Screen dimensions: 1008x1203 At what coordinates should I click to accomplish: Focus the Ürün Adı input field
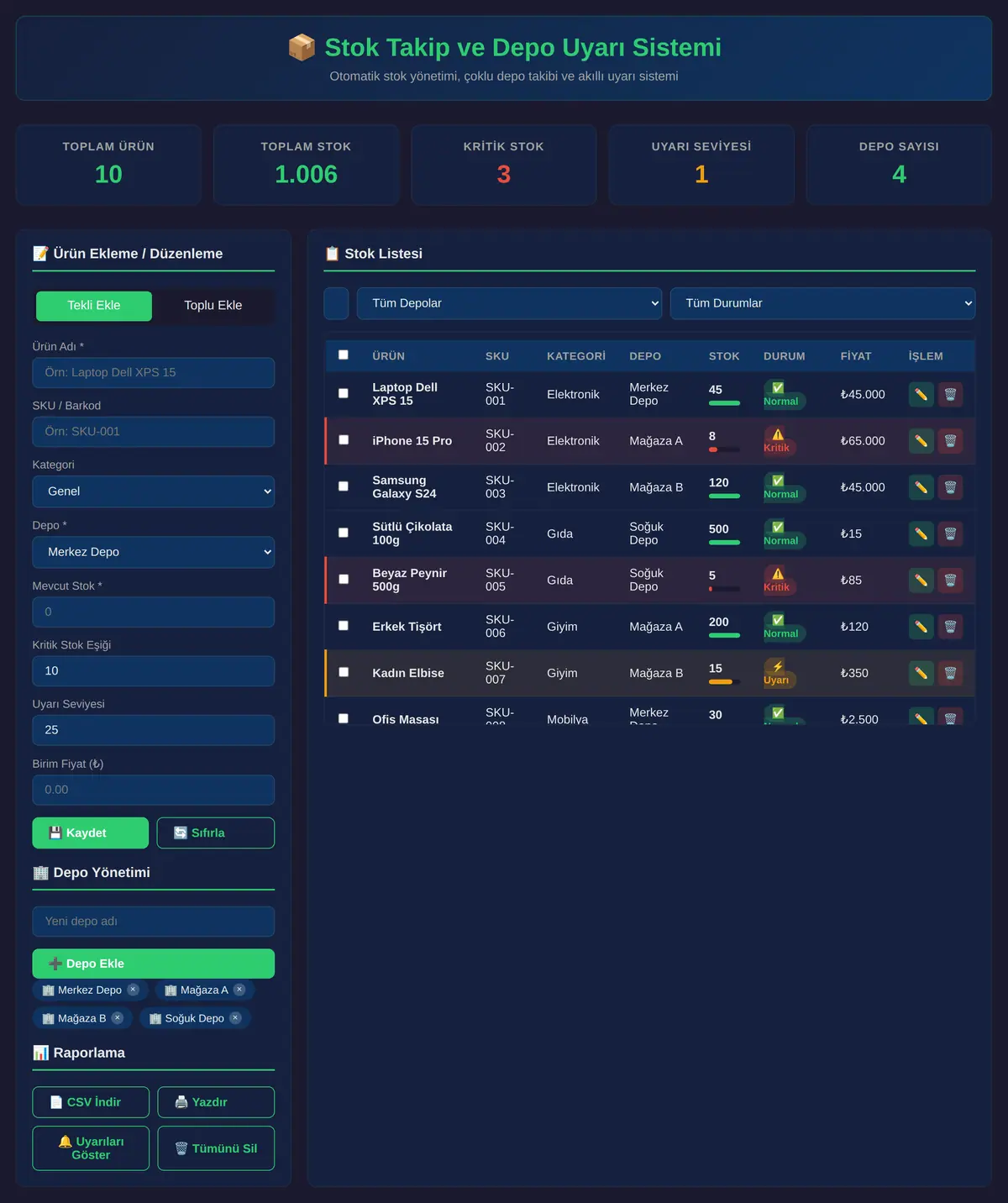click(x=154, y=373)
